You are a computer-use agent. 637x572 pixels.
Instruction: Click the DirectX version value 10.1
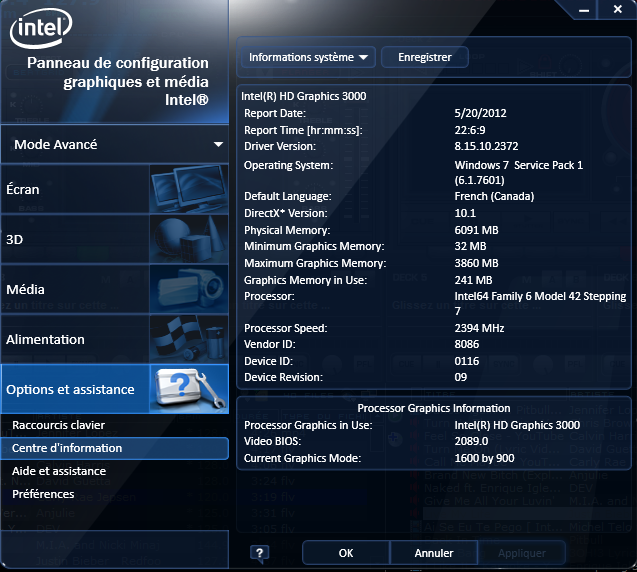pos(465,213)
